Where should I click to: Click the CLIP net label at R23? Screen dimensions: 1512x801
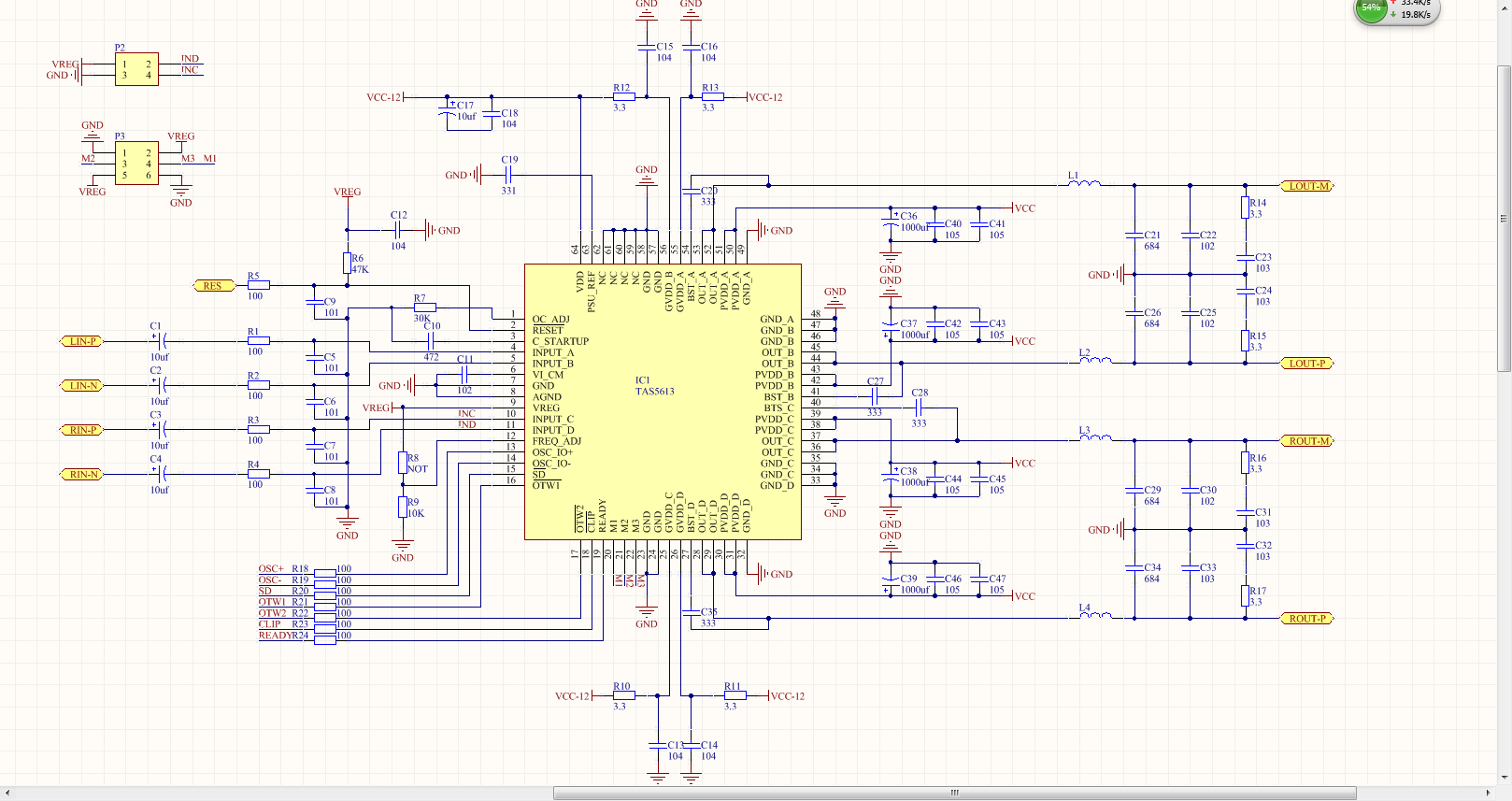269,624
